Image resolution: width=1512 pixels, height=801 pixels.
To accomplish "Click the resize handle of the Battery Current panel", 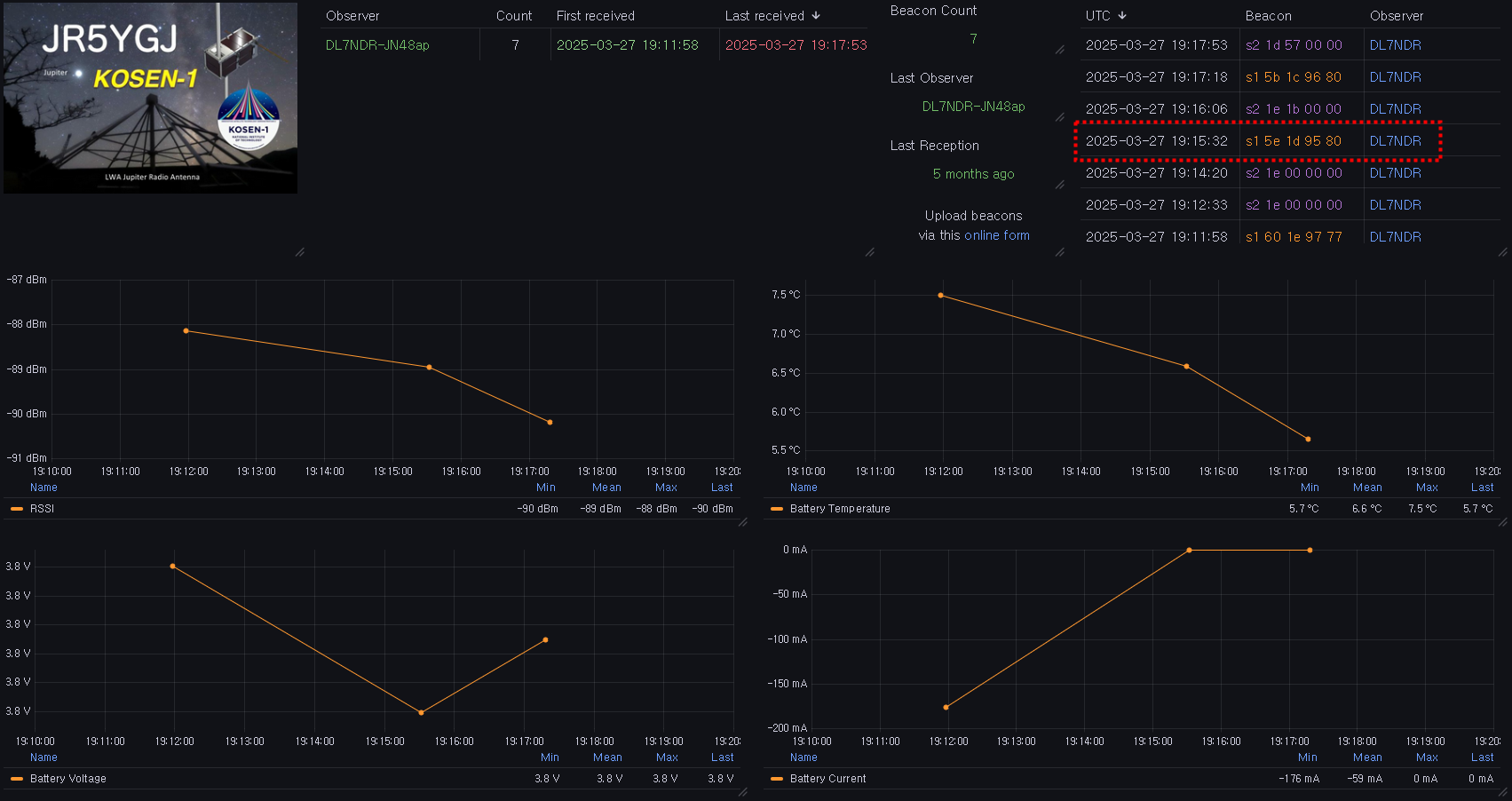I will (x=1503, y=792).
